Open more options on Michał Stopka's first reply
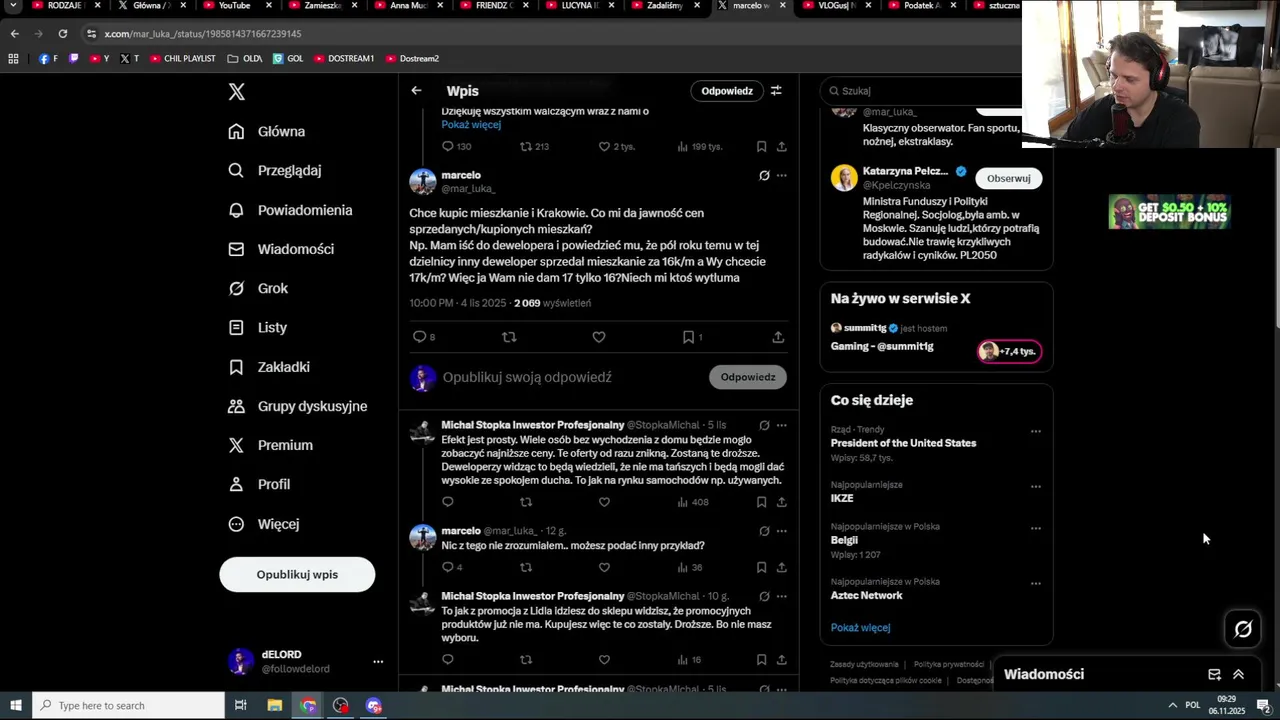This screenshot has width=1280, height=720. 782,425
